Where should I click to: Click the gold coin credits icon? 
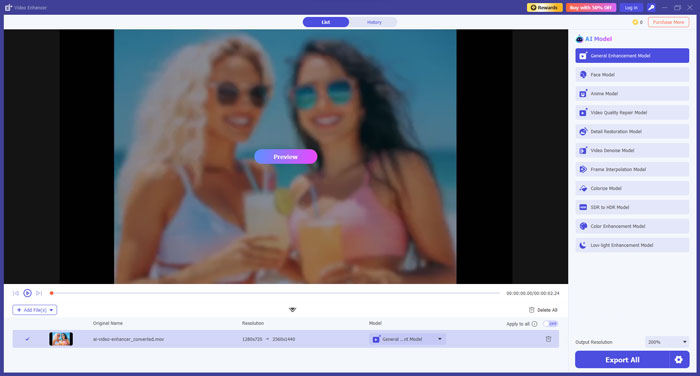pos(635,22)
